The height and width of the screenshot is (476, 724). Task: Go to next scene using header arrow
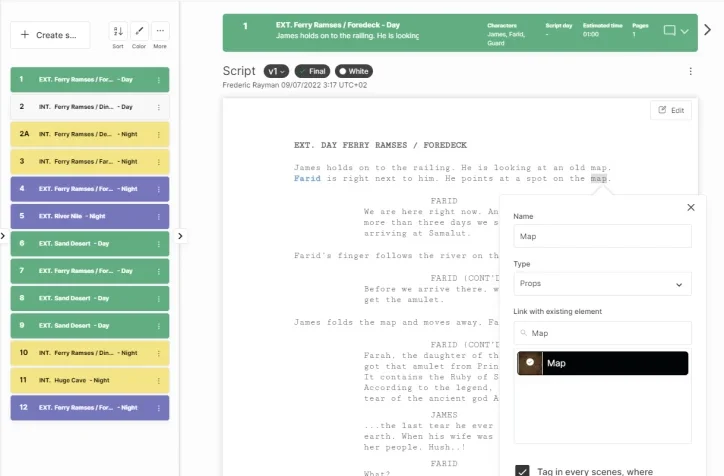(x=707, y=30)
